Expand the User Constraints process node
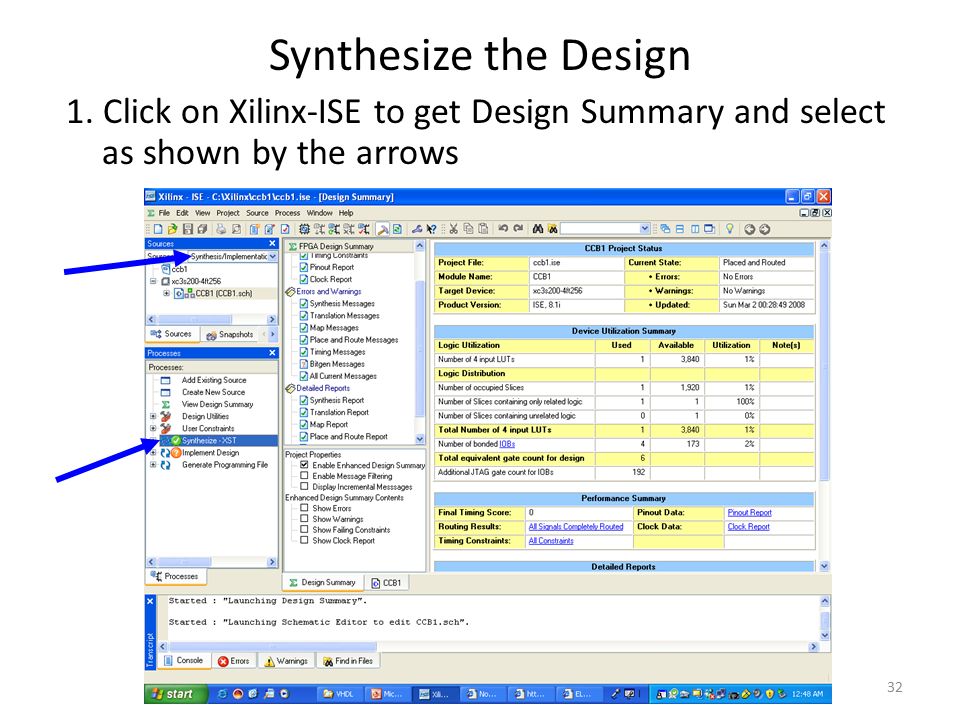This screenshot has width=960, height=720. pyautogui.click(x=153, y=429)
